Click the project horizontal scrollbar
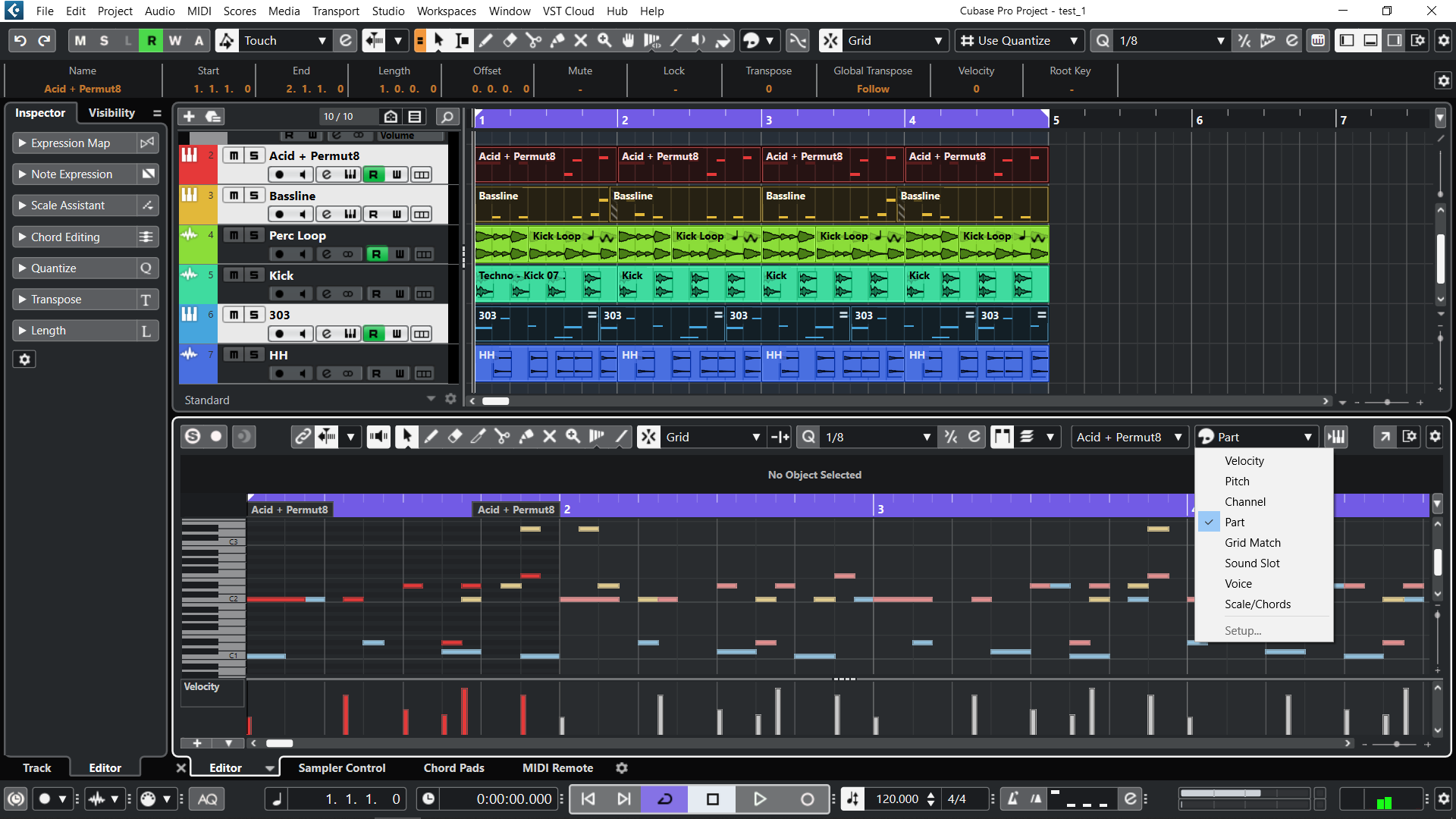The image size is (1456, 819). click(x=496, y=401)
